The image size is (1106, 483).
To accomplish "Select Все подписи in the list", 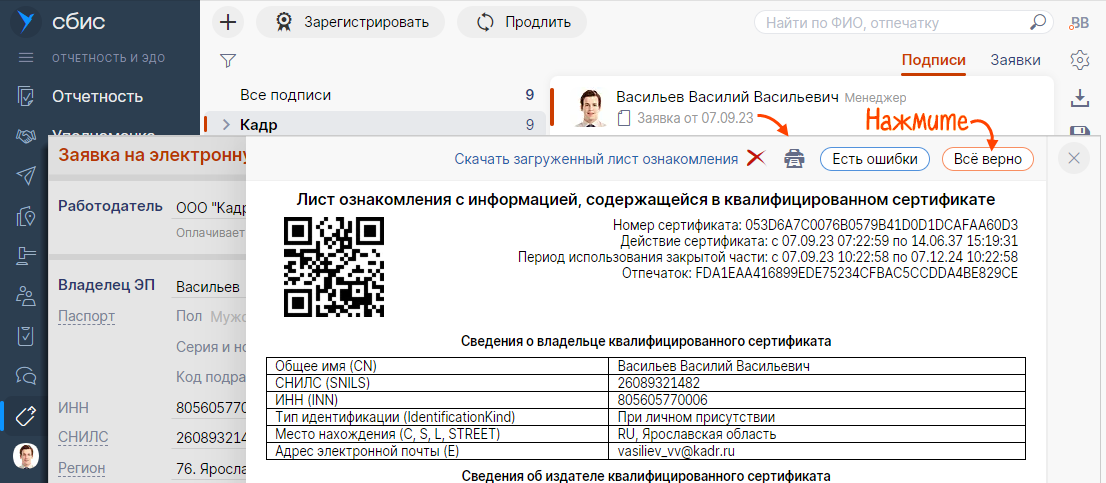I will click(x=285, y=95).
